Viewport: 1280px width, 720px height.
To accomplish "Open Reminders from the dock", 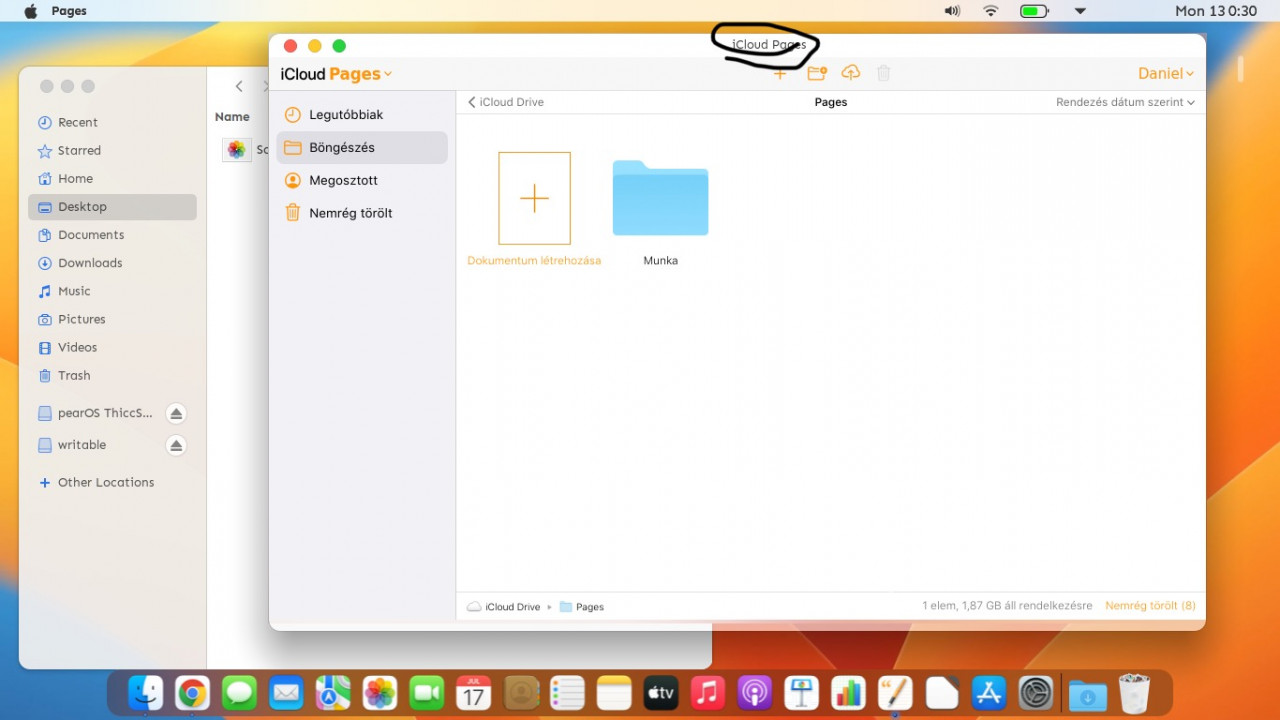I will pos(567,693).
